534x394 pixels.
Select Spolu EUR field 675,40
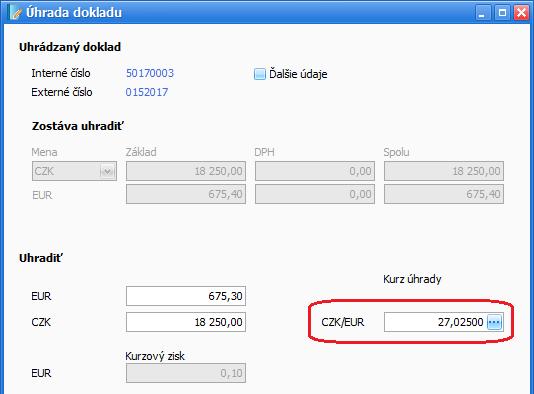[x=444, y=194]
